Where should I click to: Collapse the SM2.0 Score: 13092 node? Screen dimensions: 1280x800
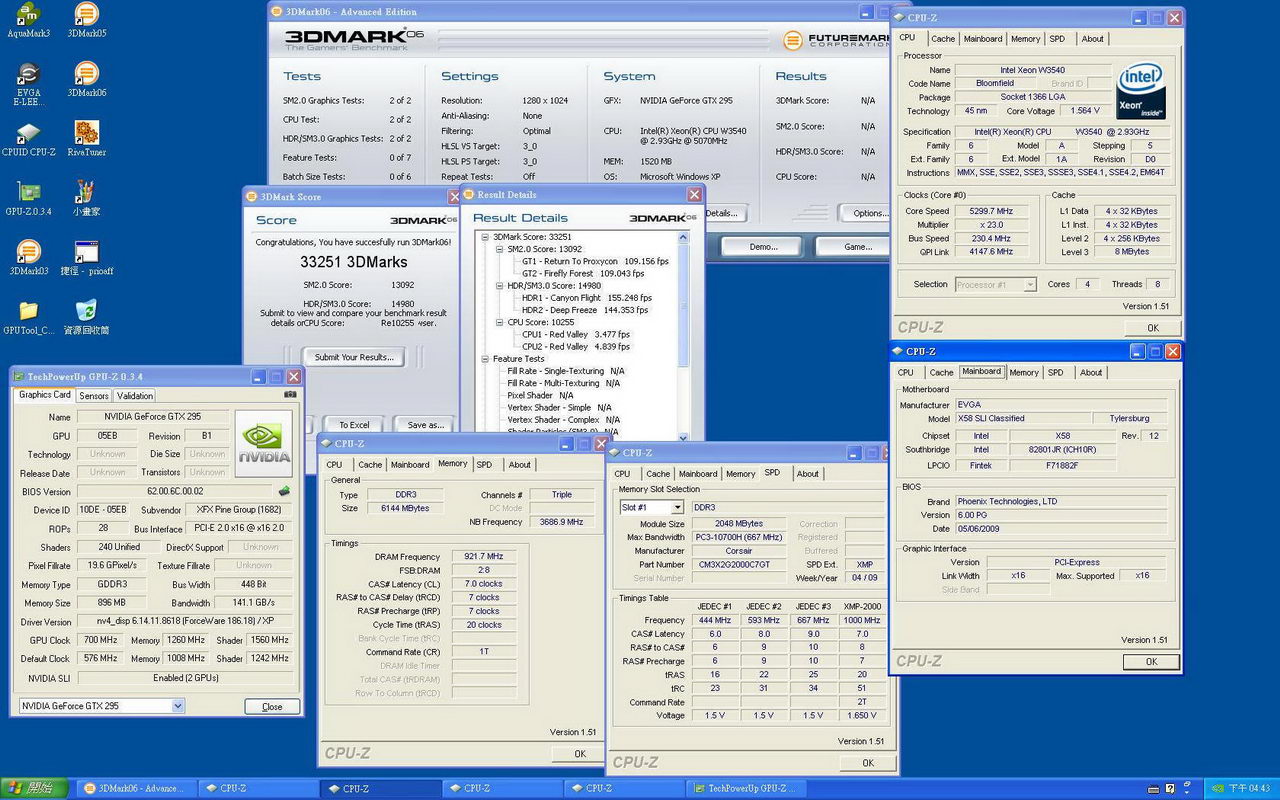click(499, 249)
